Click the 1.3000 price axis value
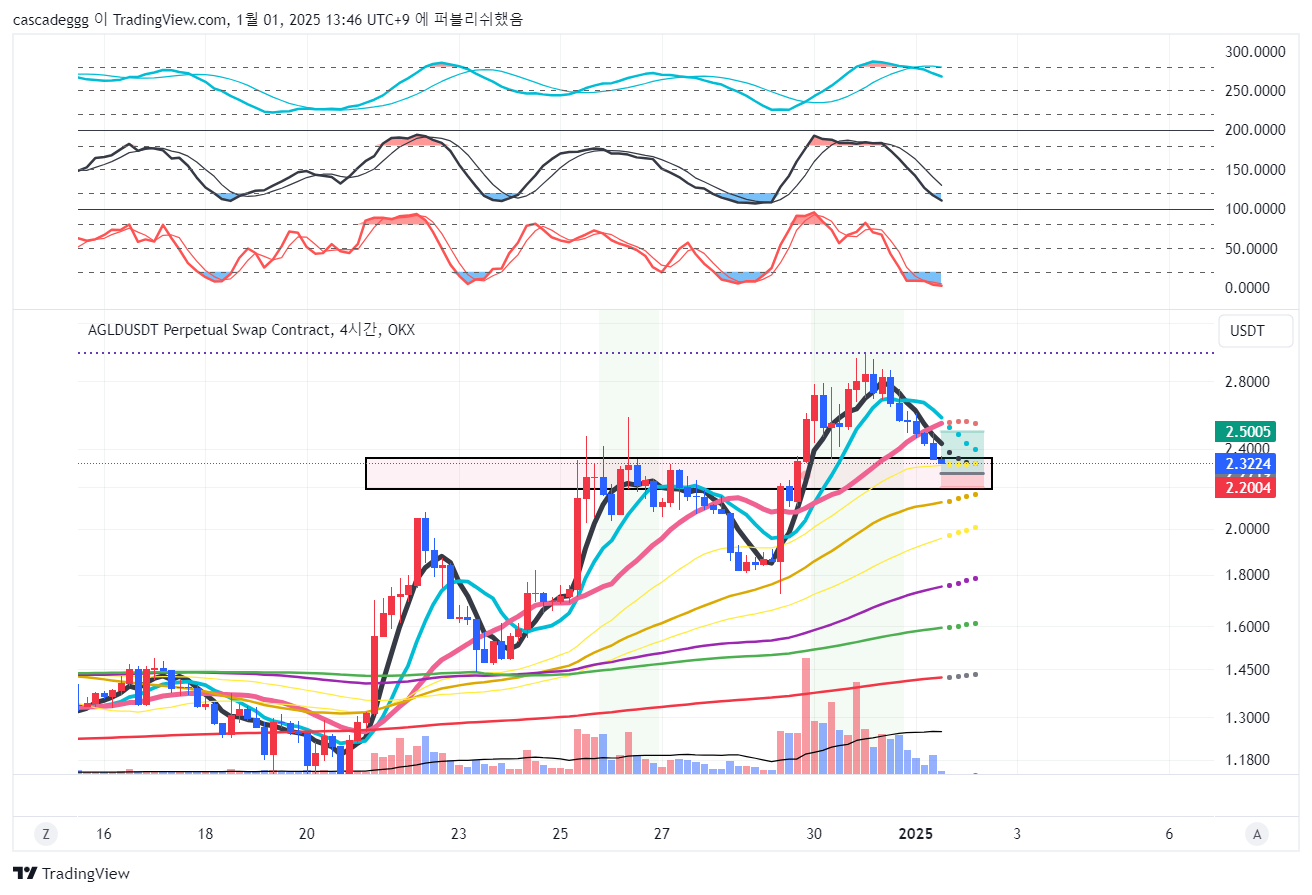Screen dimensions: 1312x895 coord(1246,718)
